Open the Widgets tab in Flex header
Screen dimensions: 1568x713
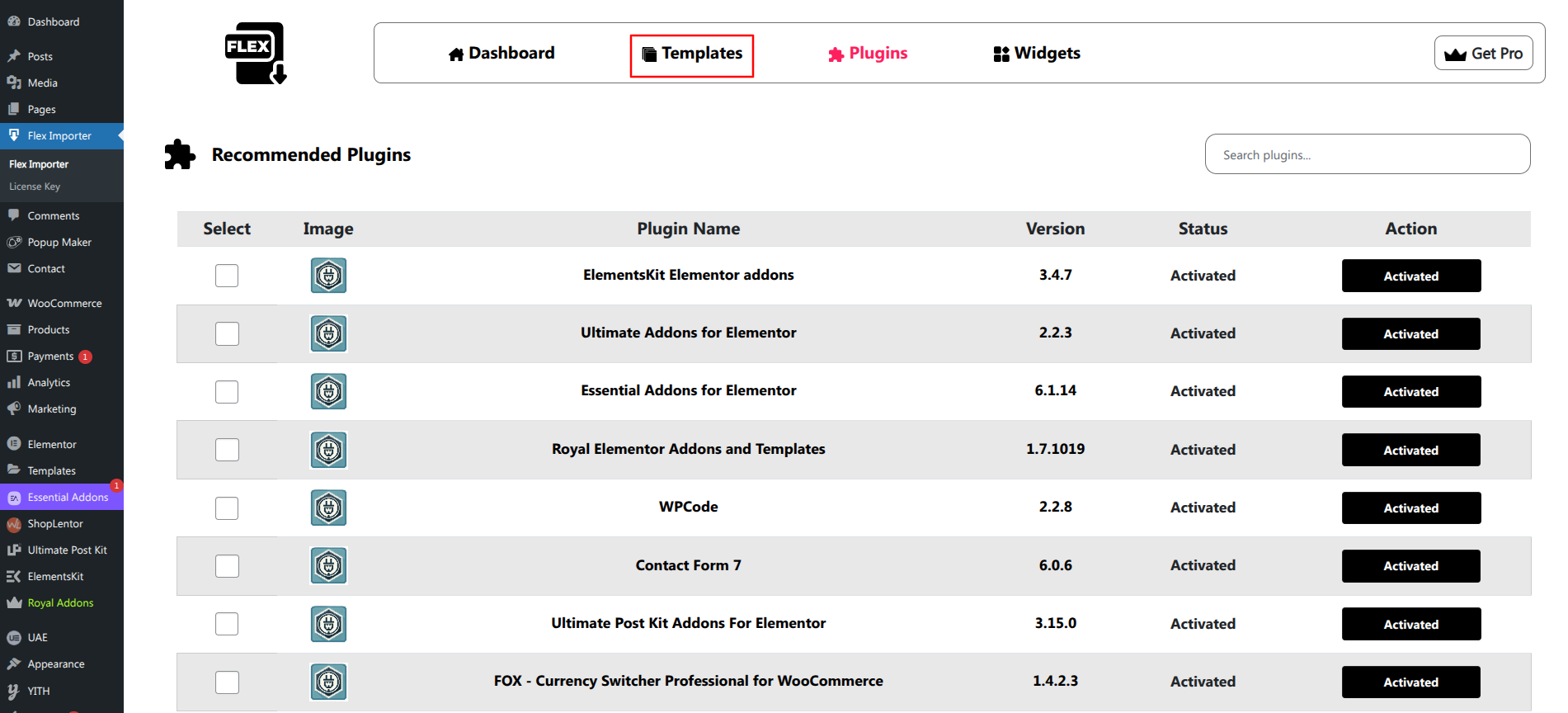pos(1037,54)
